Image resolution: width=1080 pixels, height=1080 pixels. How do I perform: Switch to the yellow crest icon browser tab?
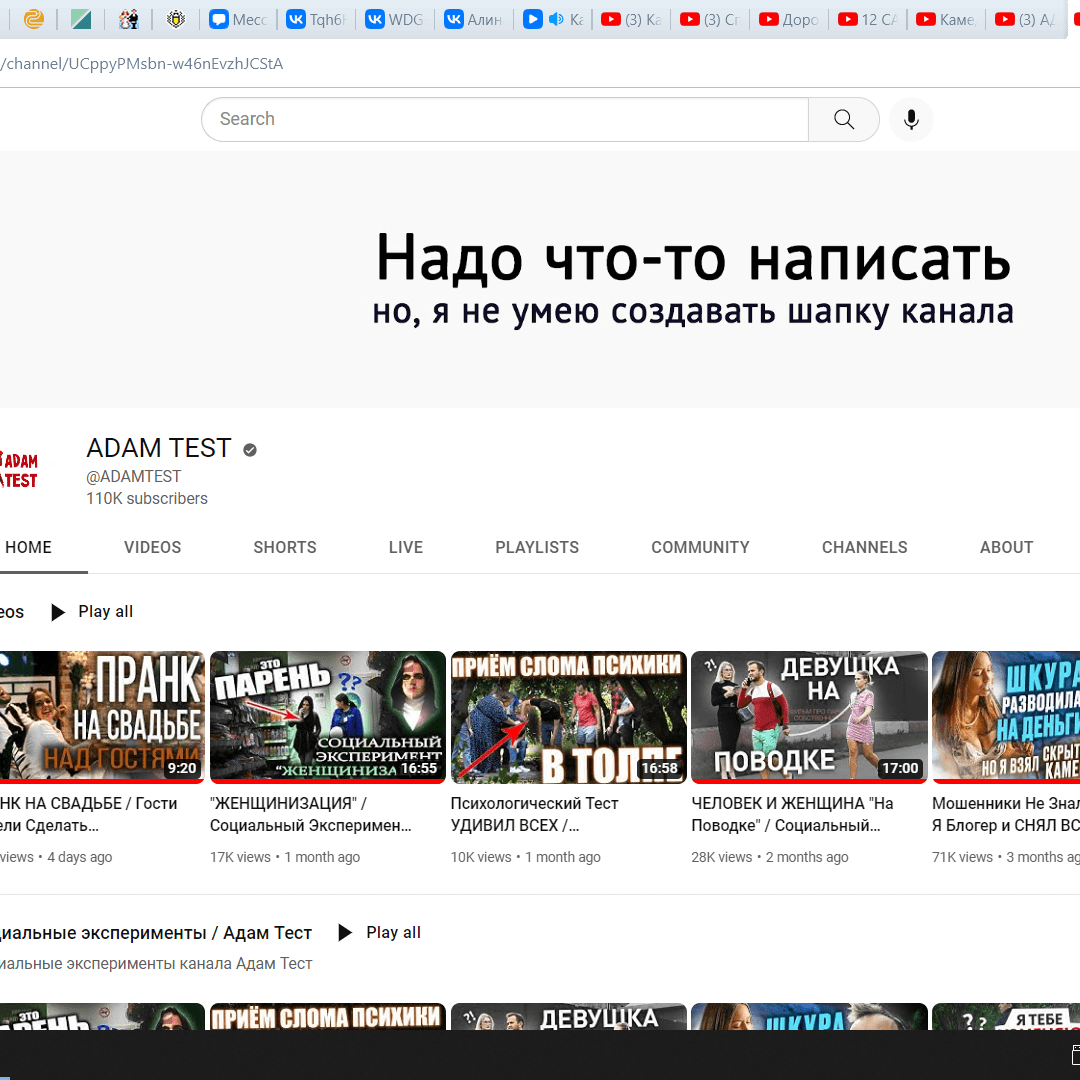tap(176, 19)
